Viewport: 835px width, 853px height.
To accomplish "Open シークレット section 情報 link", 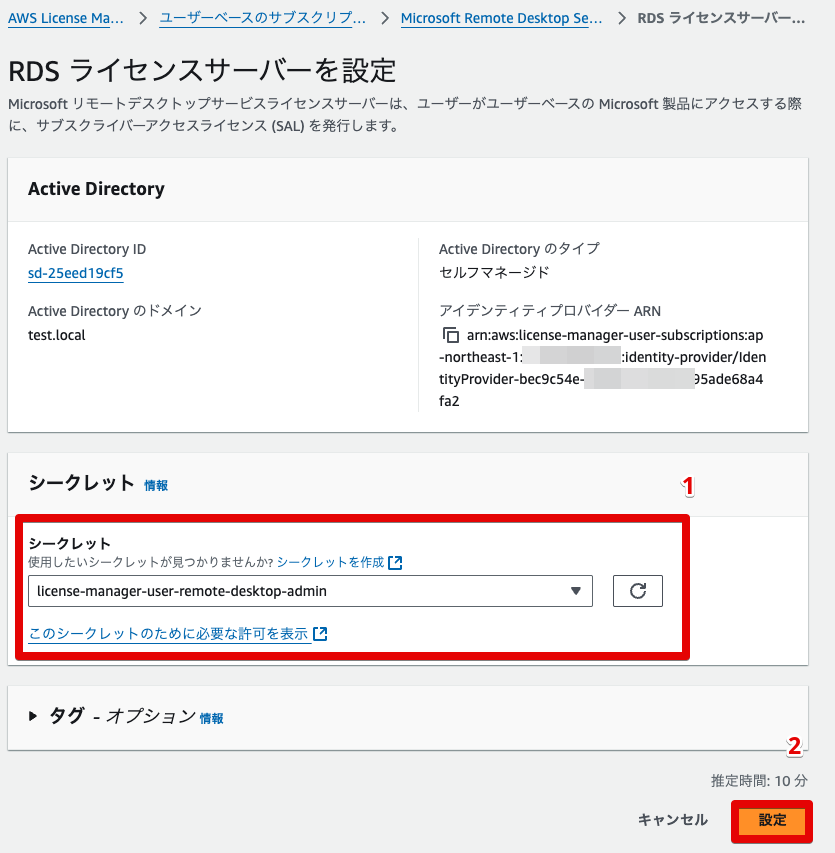I will [156, 485].
